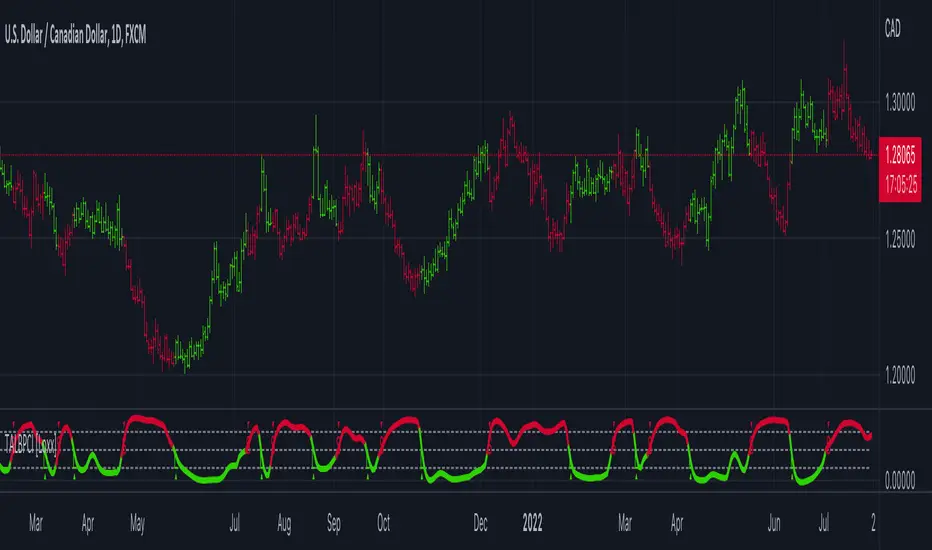Select the 17:05:25 countdown in the price tag
This screenshot has width=932, height=550.
(x=900, y=185)
